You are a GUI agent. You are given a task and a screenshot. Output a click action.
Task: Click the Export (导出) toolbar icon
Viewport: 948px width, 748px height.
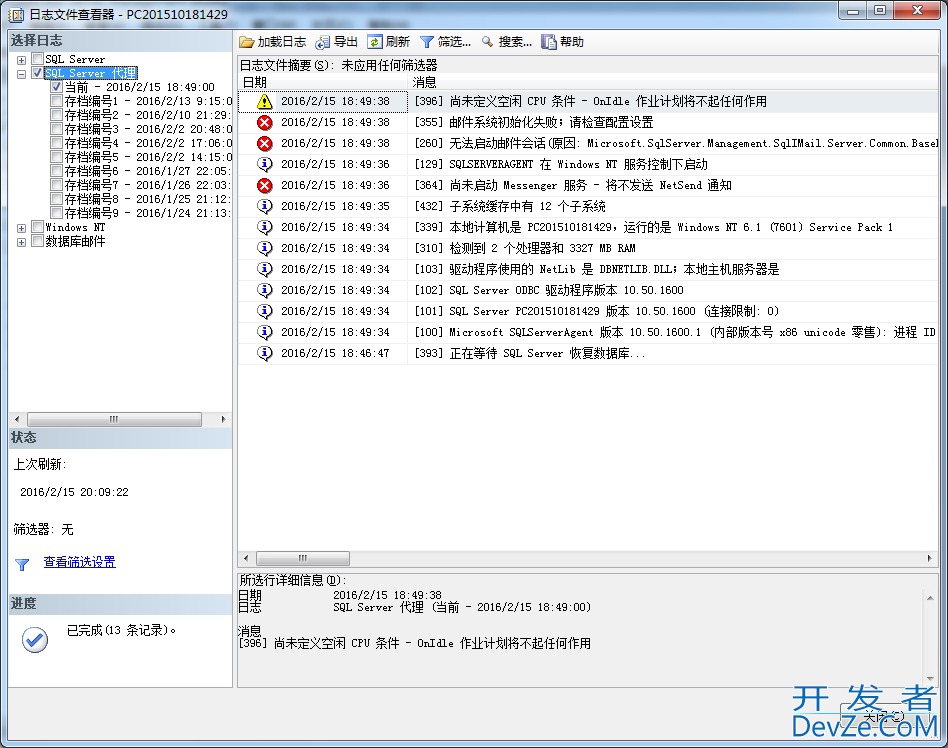pos(323,42)
